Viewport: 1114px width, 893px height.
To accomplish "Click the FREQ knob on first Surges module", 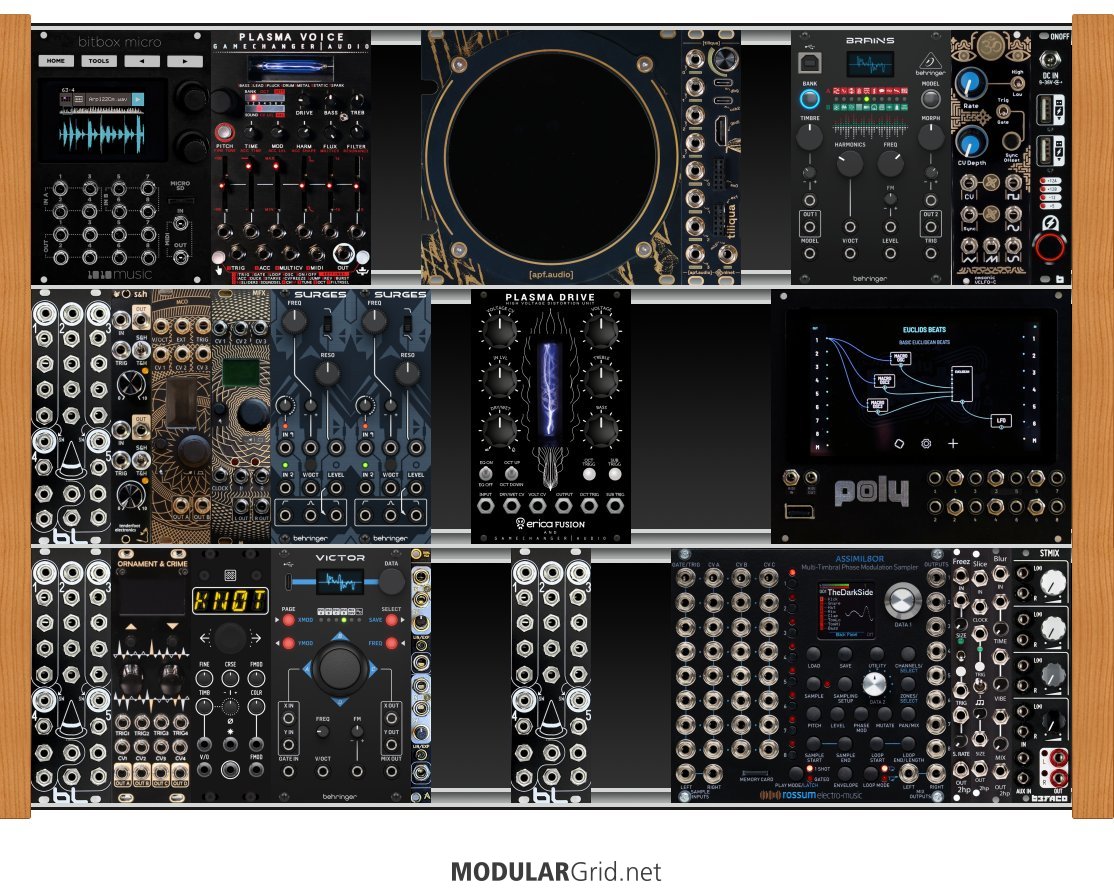I will coord(295,322).
